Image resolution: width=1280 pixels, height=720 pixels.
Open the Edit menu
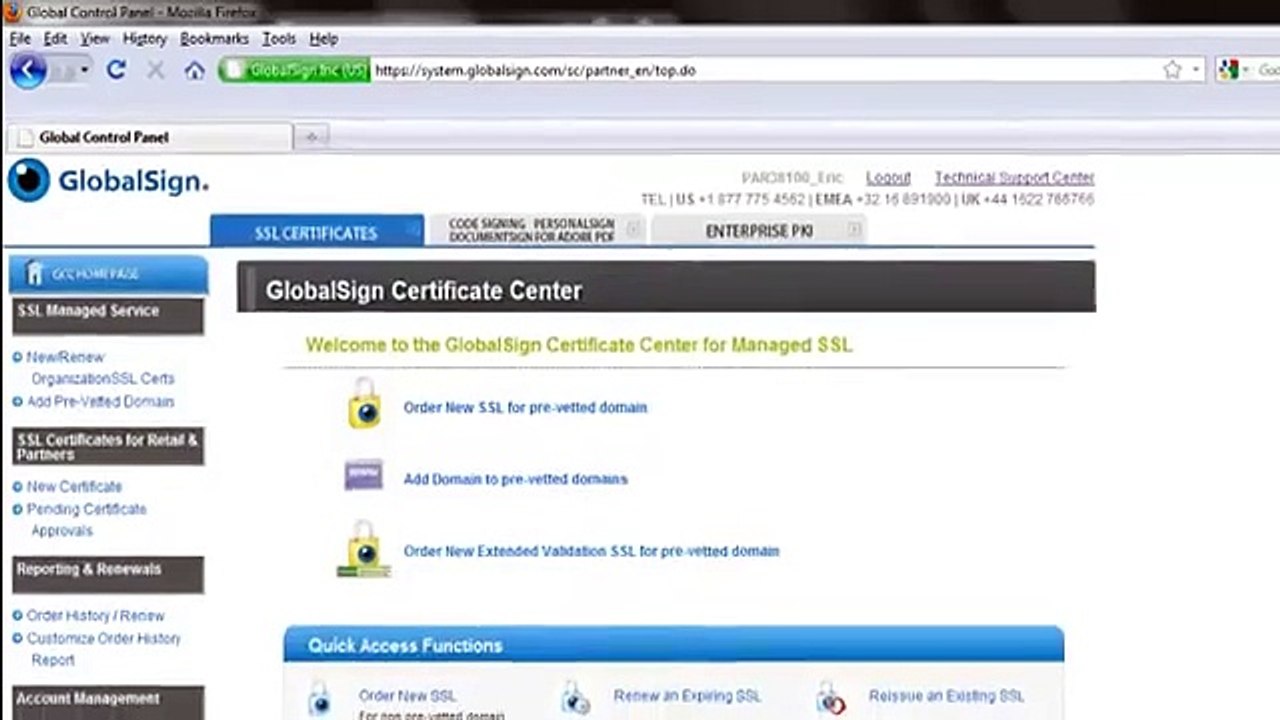coord(55,38)
